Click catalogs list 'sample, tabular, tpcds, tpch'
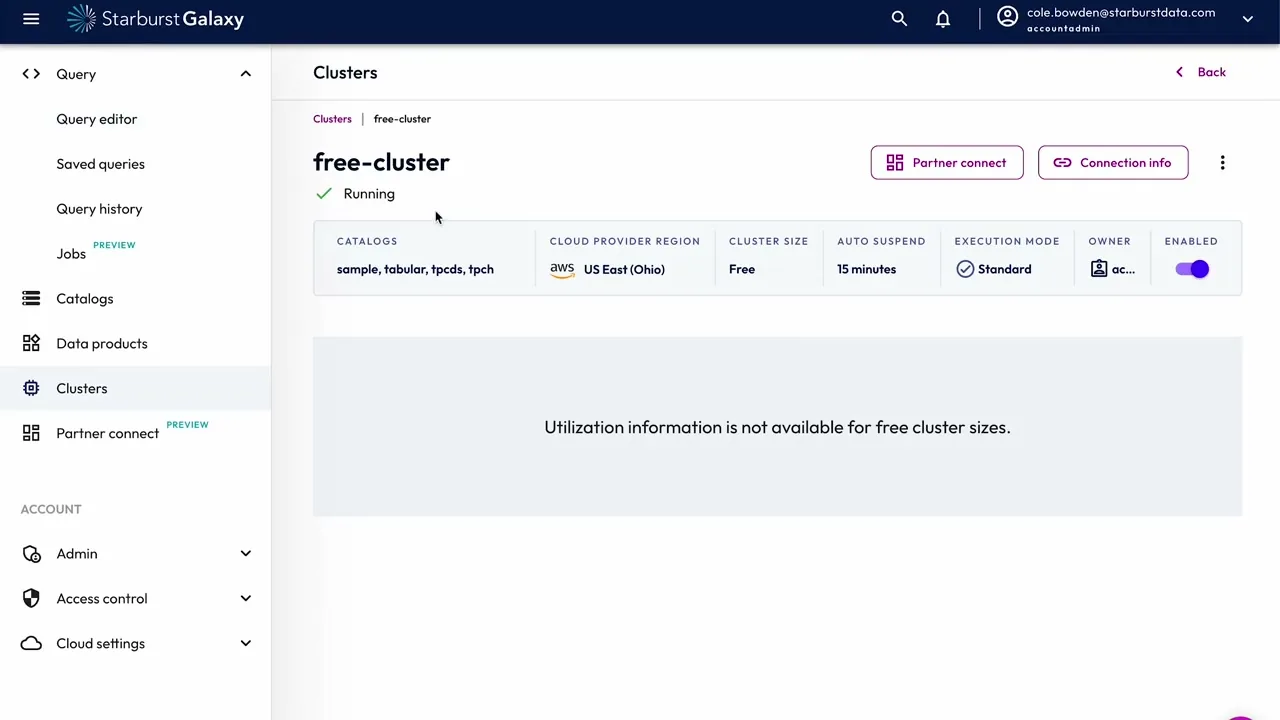This screenshot has width=1280, height=720. click(415, 269)
